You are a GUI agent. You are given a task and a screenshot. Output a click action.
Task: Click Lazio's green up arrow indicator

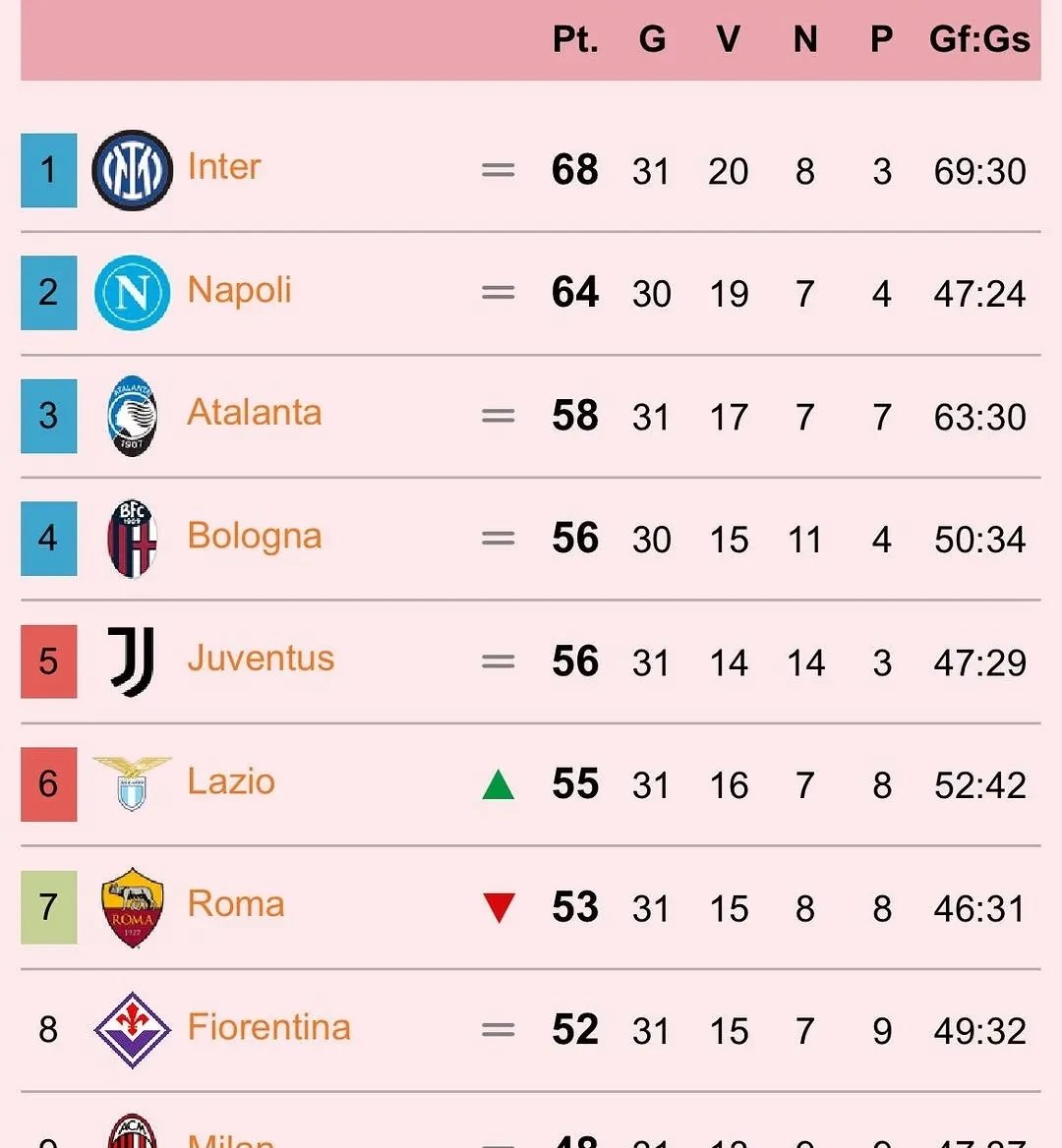499,784
